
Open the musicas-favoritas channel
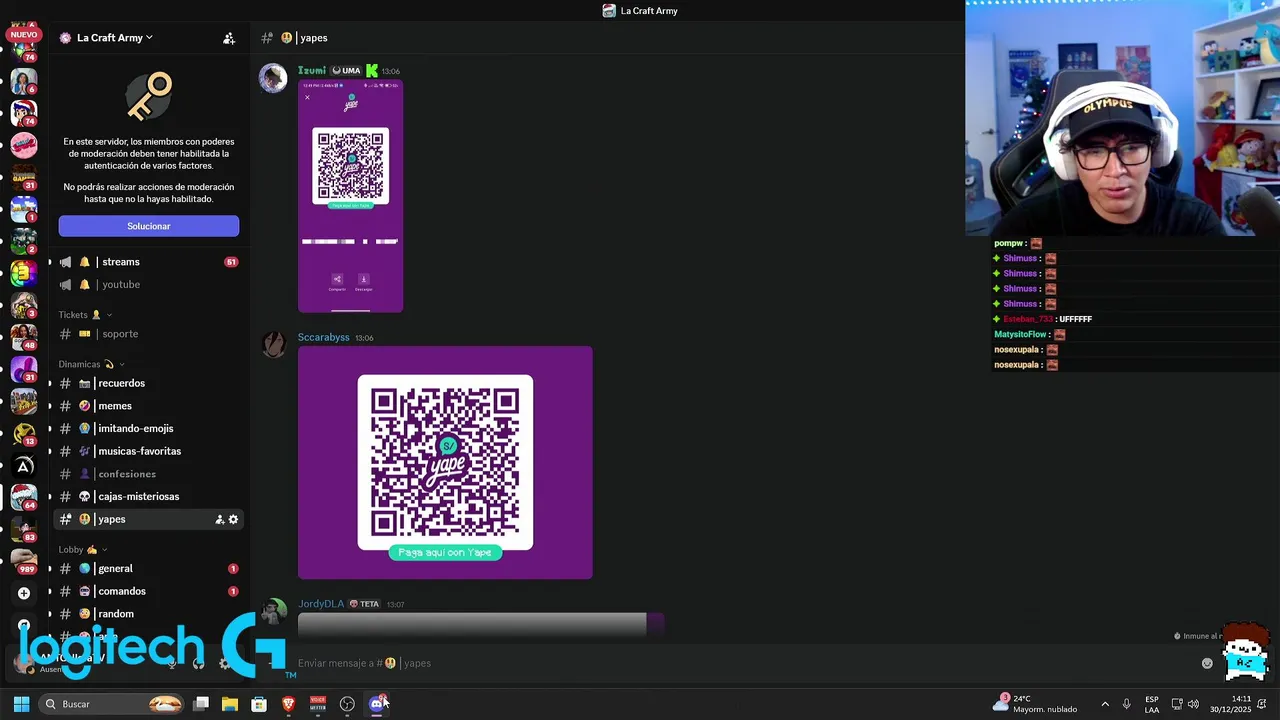tap(147, 451)
